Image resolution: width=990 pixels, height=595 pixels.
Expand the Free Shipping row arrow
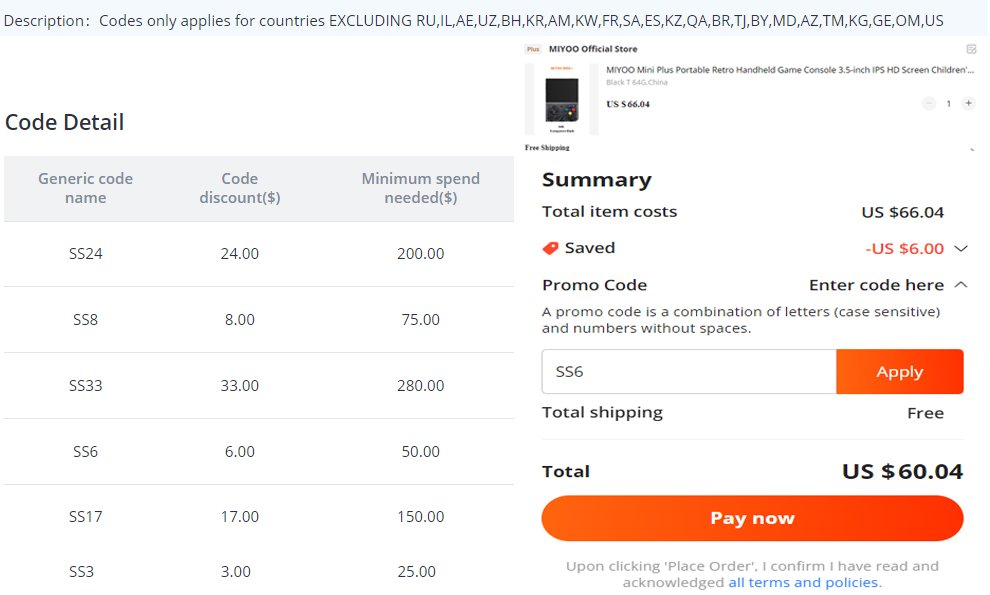pos(972,149)
